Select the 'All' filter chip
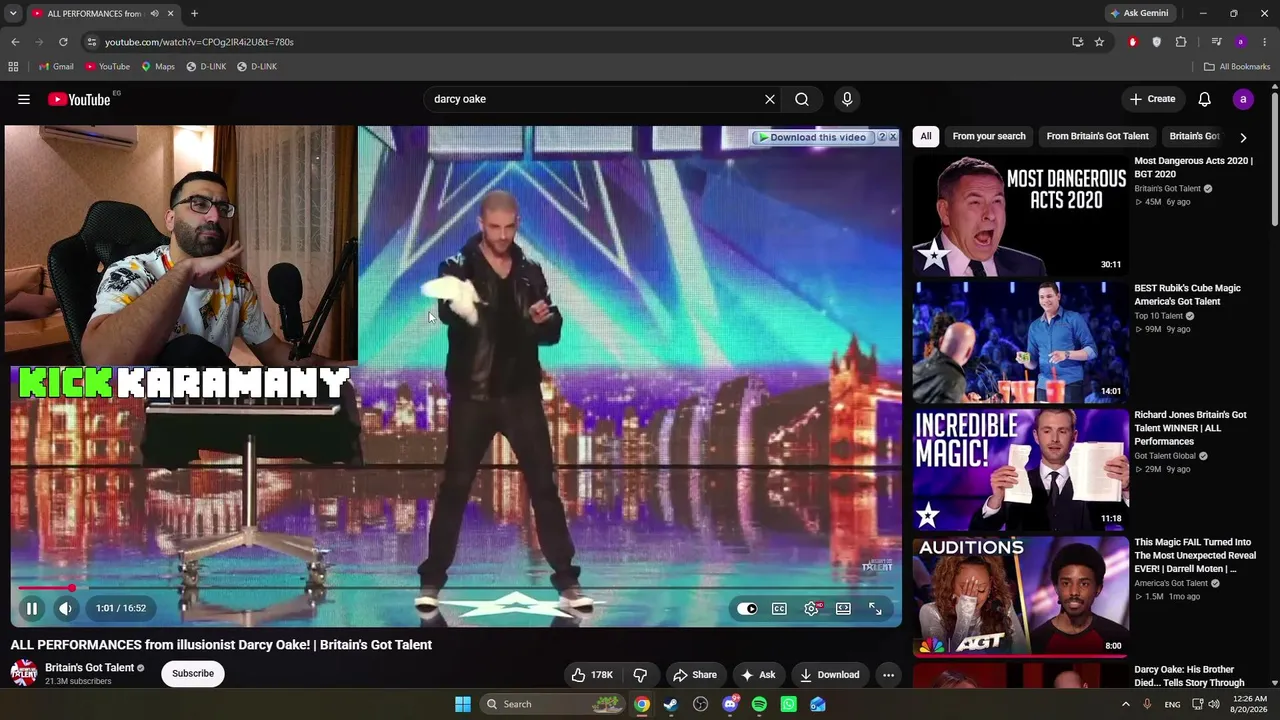The image size is (1280, 720). click(926, 136)
